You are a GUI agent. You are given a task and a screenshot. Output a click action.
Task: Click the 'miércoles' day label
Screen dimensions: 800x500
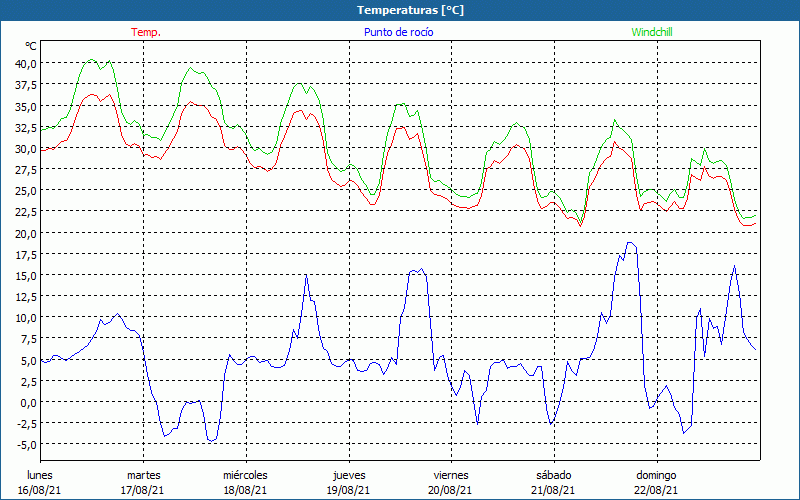pyautogui.click(x=245, y=475)
